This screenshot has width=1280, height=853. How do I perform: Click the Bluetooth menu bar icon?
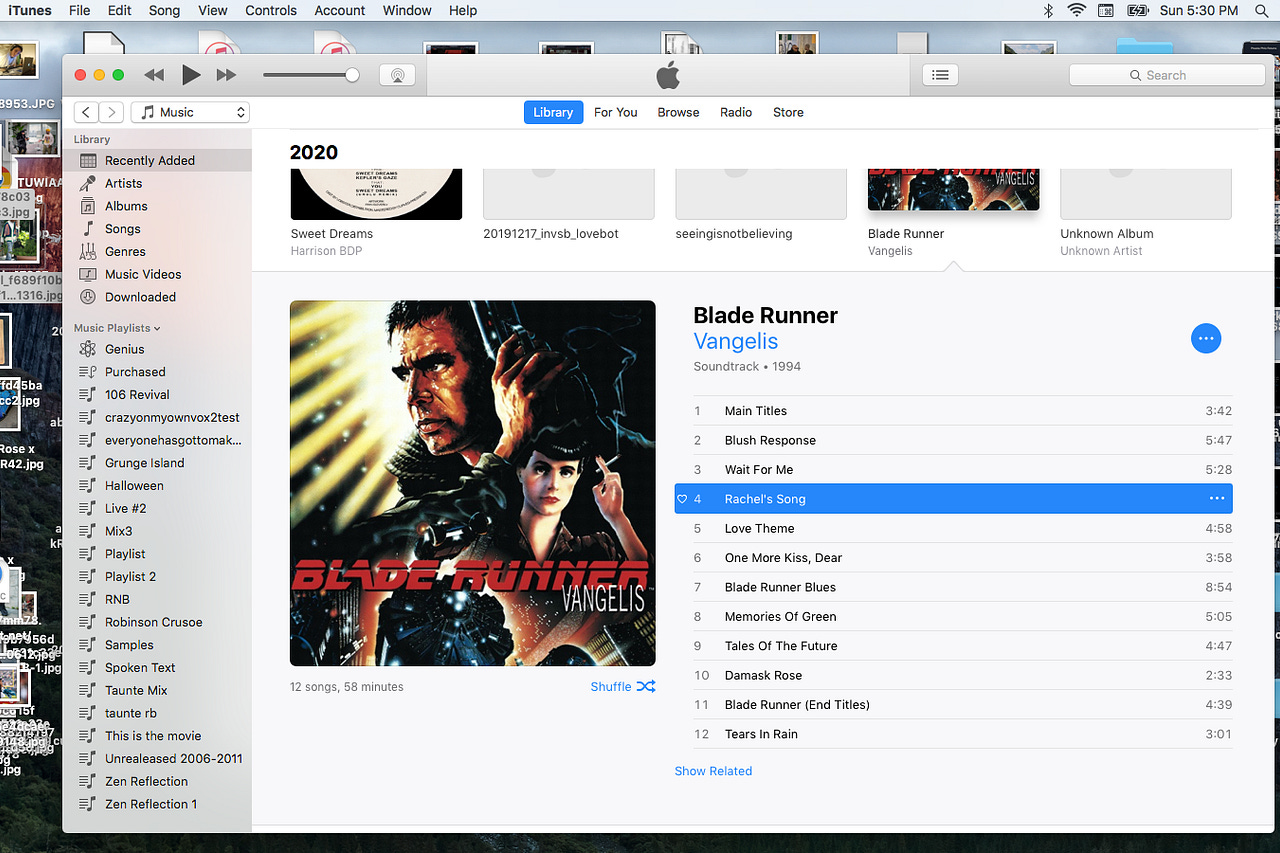1048,11
